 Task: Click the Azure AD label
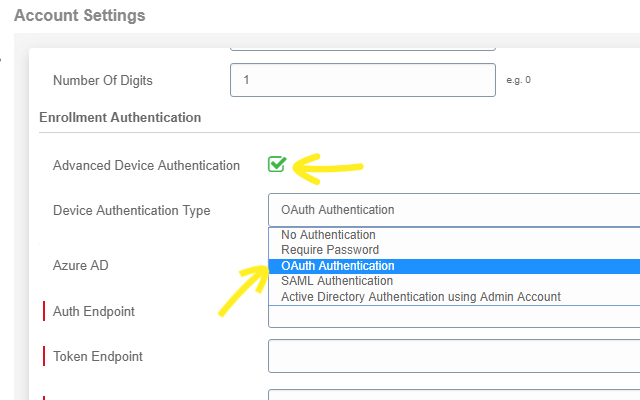pyautogui.click(x=81, y=265)
